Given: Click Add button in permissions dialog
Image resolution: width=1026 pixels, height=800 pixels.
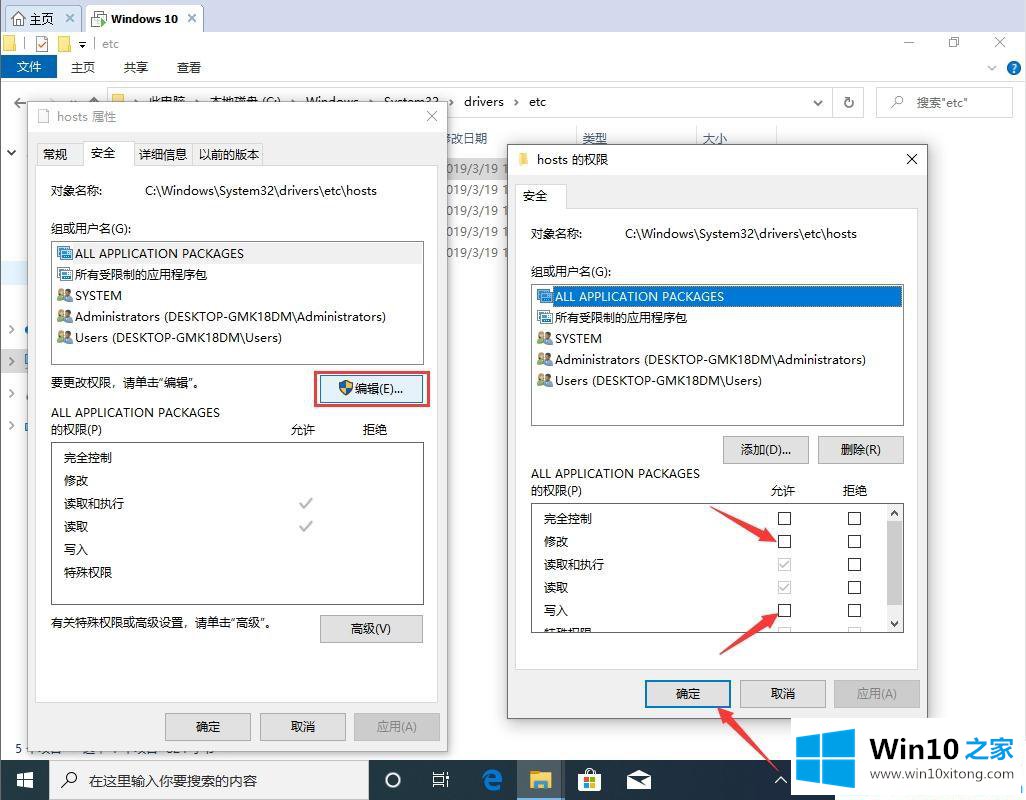Looking at the screenshot, I should pos(766,450).
